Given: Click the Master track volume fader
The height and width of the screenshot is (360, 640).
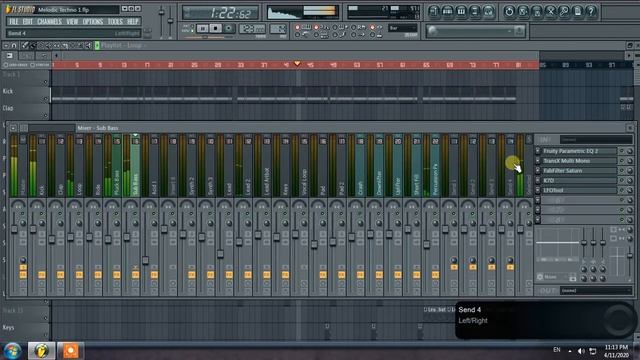Looking at the screenshot, I should pos(14,229).
